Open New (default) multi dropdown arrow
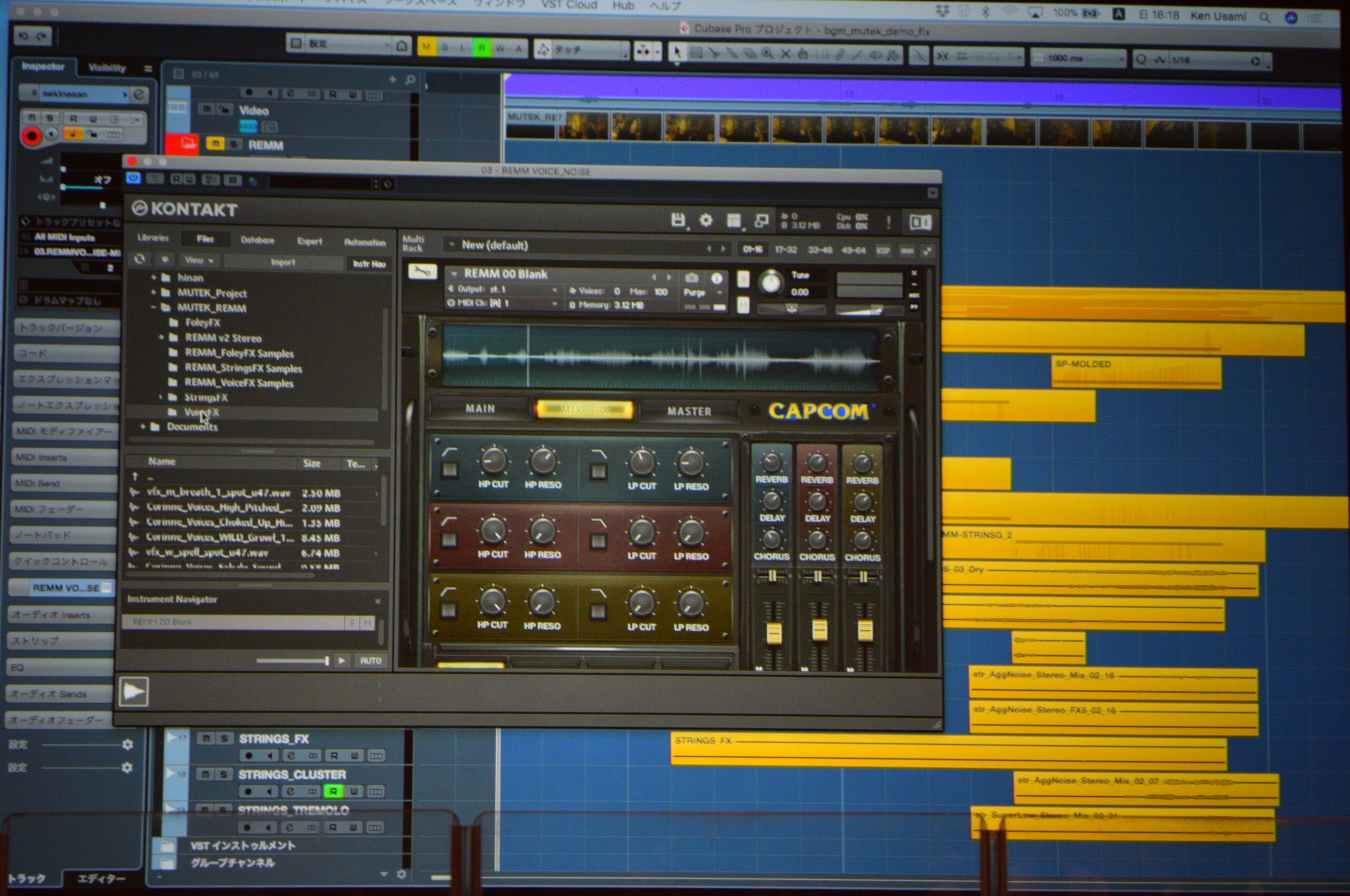The image size is (1350, 896). click(452, 245)
